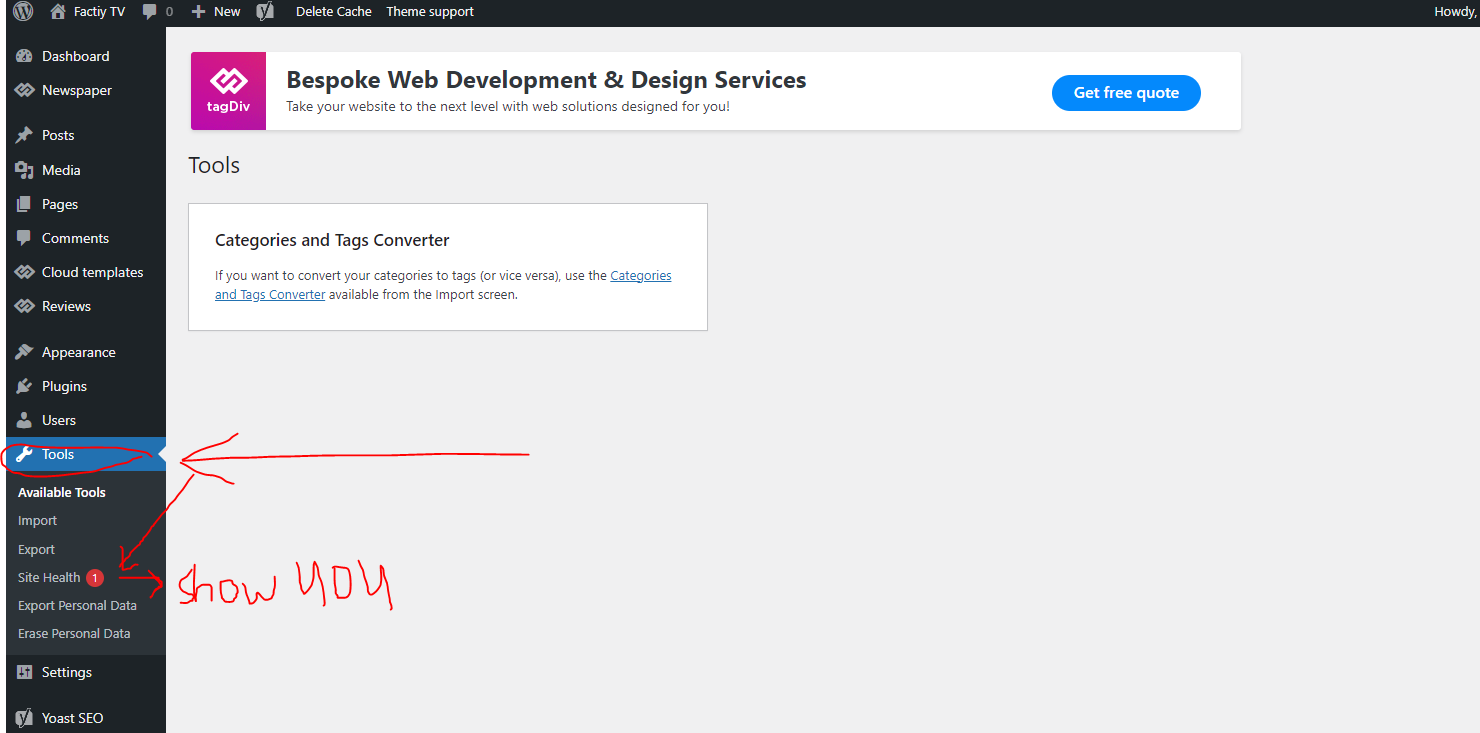Open the Import submenu item
The height and width of the screenshot is (733, 1480).
click(38, 520)
